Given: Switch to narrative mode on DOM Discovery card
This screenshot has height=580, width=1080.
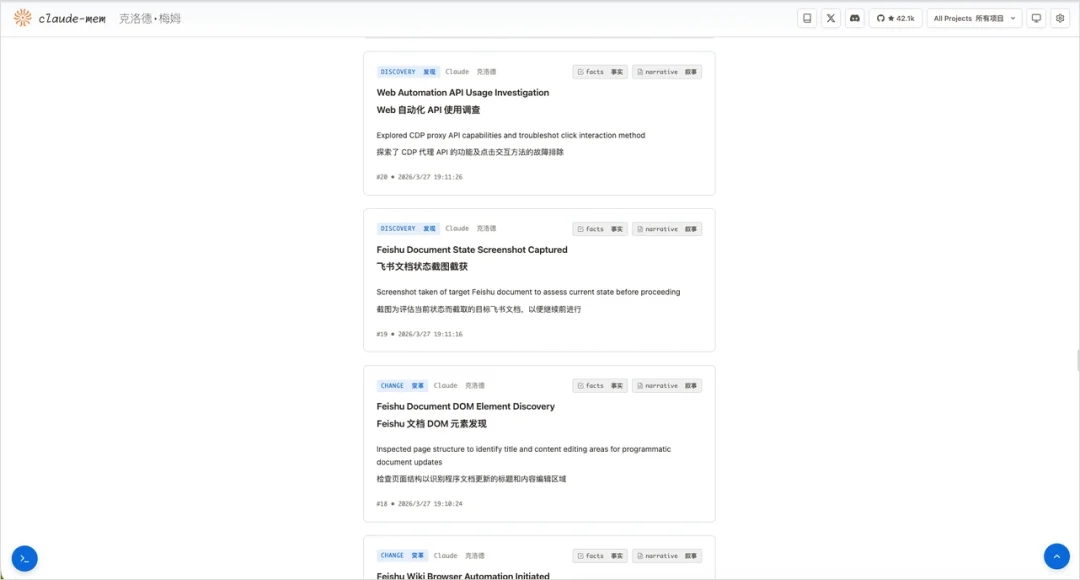Looking at the screenshot, I should [x=666, y=385].
